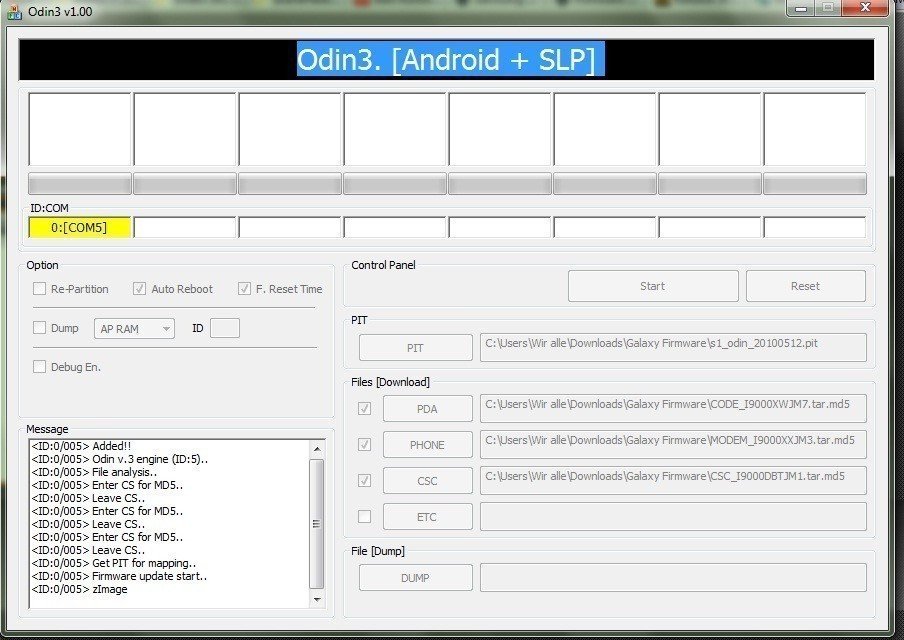904x640 pixels.
Task: Click the ETC file button
Action: (427, 517)
